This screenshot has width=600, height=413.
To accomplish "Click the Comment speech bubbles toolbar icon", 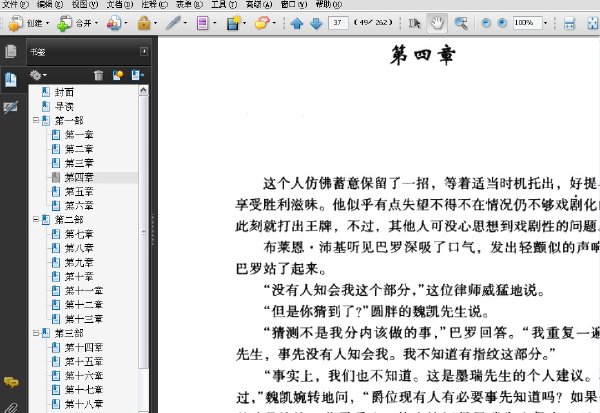I will (x=262, y=23).
